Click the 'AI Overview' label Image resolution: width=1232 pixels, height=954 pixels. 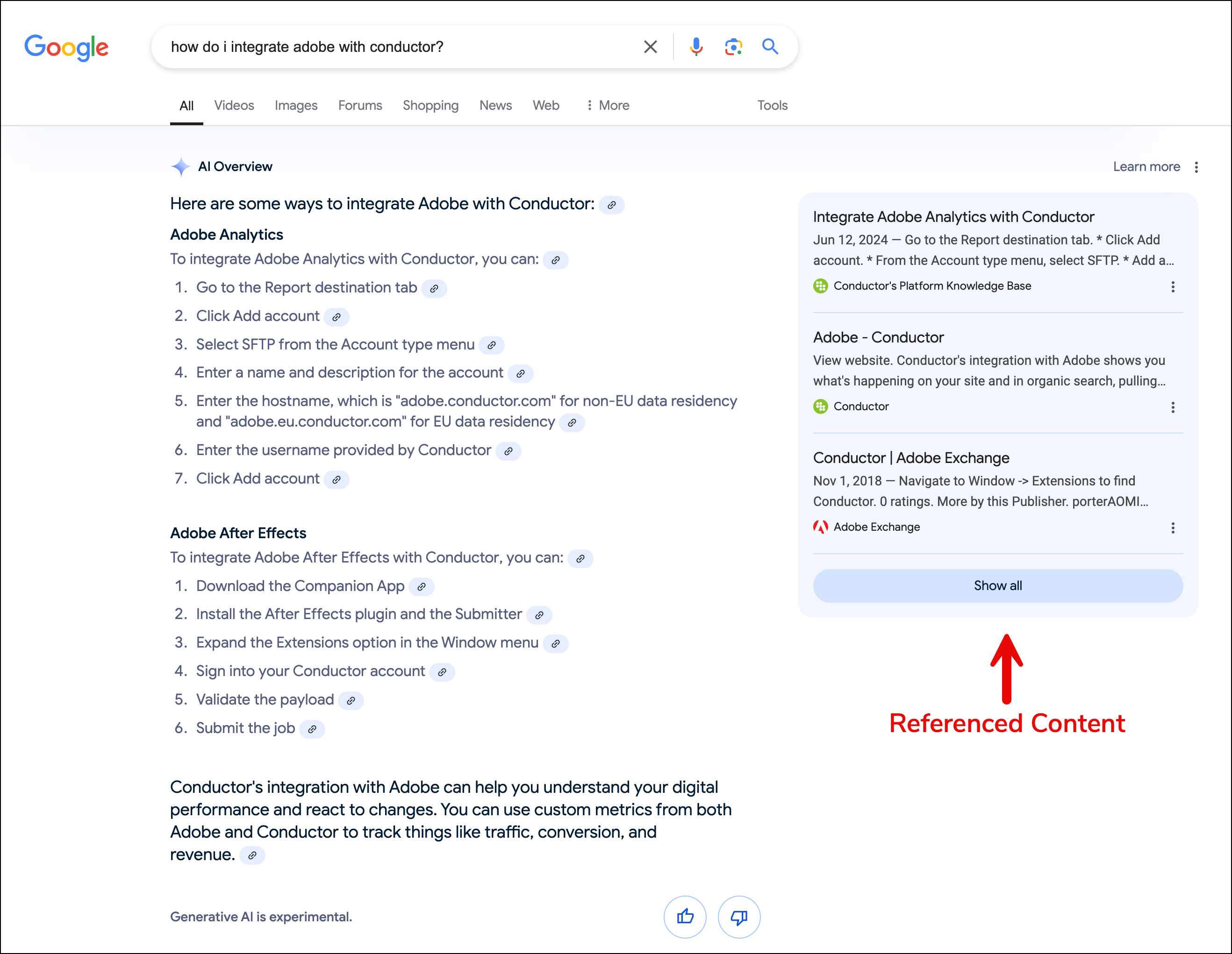point(235,166)
